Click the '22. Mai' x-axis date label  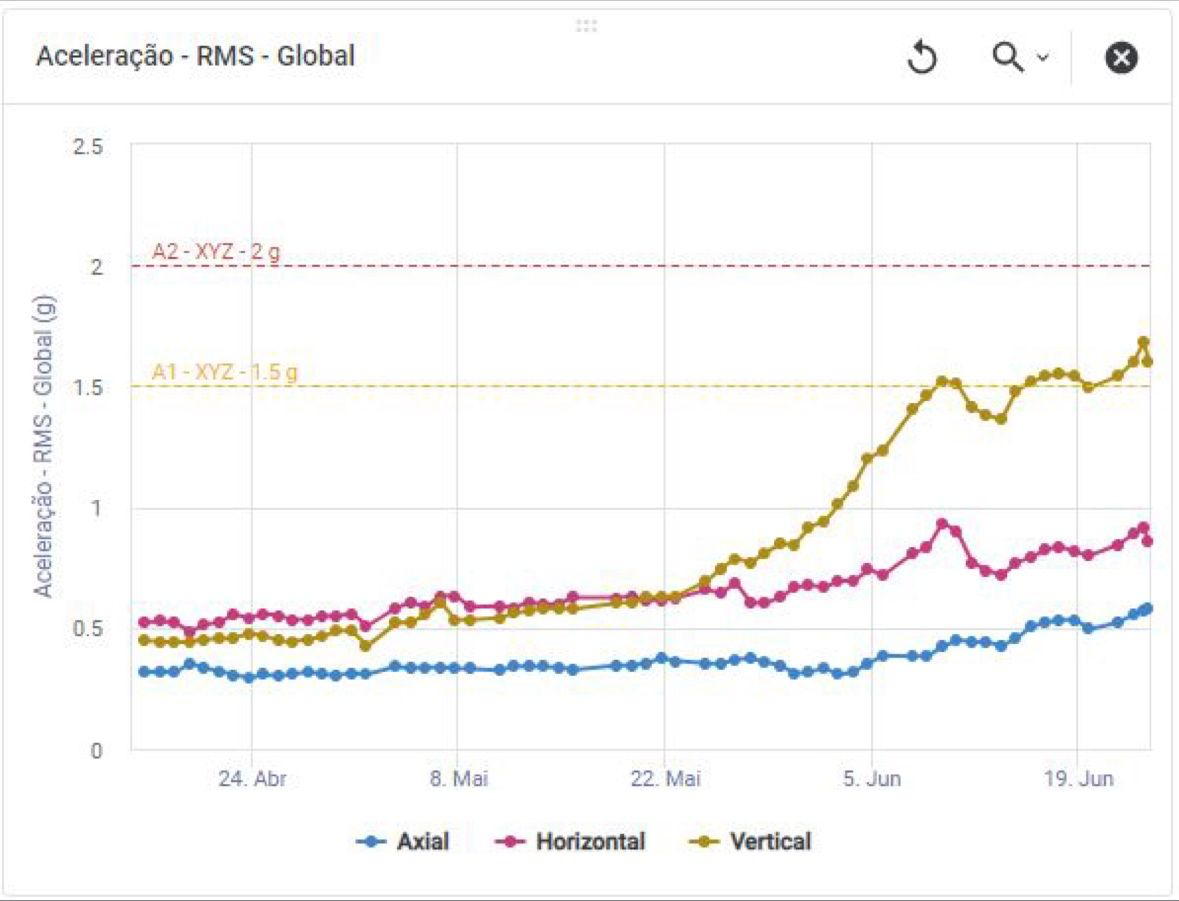coord(665,778)
